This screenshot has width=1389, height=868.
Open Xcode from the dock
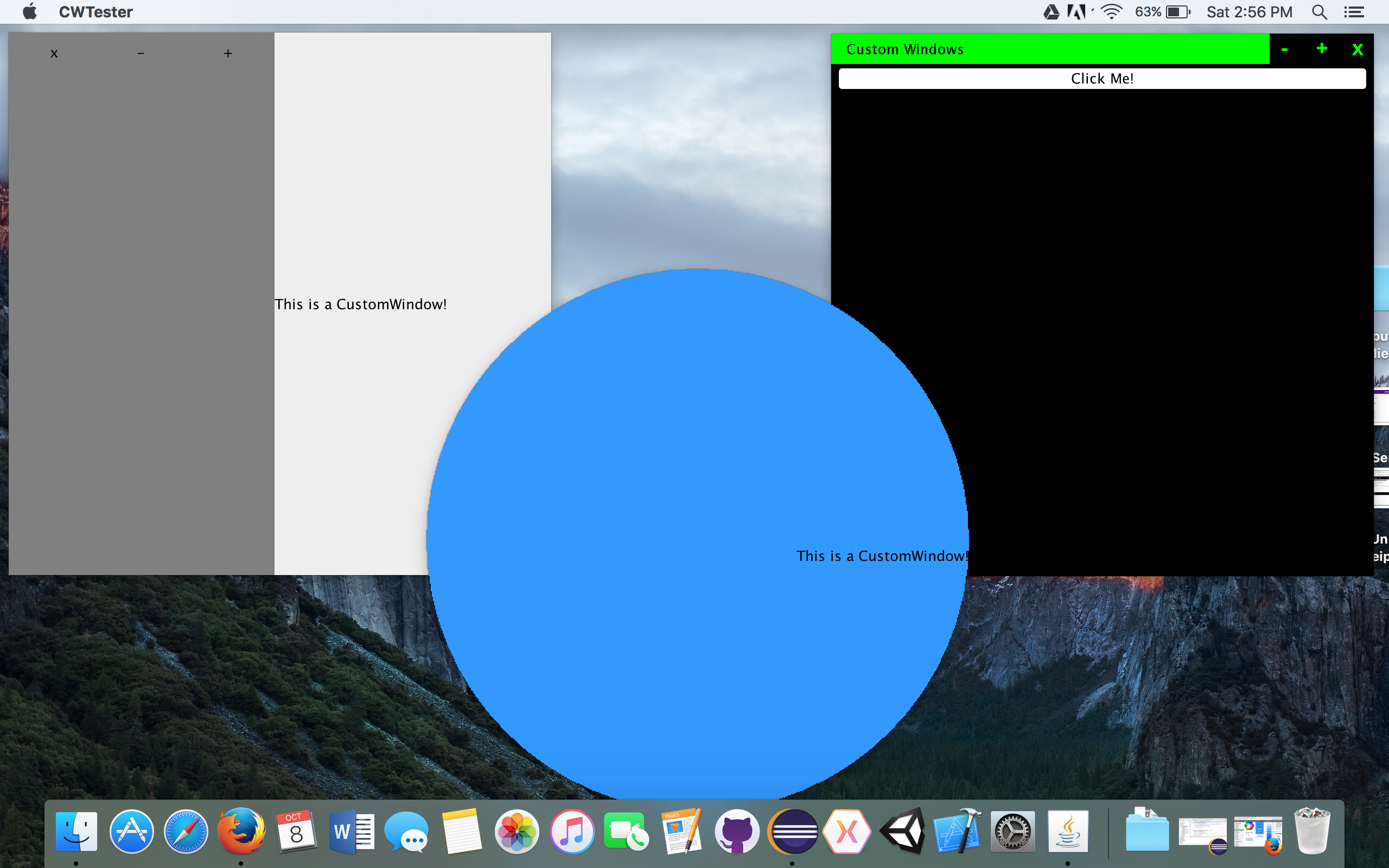coord(957,831)
